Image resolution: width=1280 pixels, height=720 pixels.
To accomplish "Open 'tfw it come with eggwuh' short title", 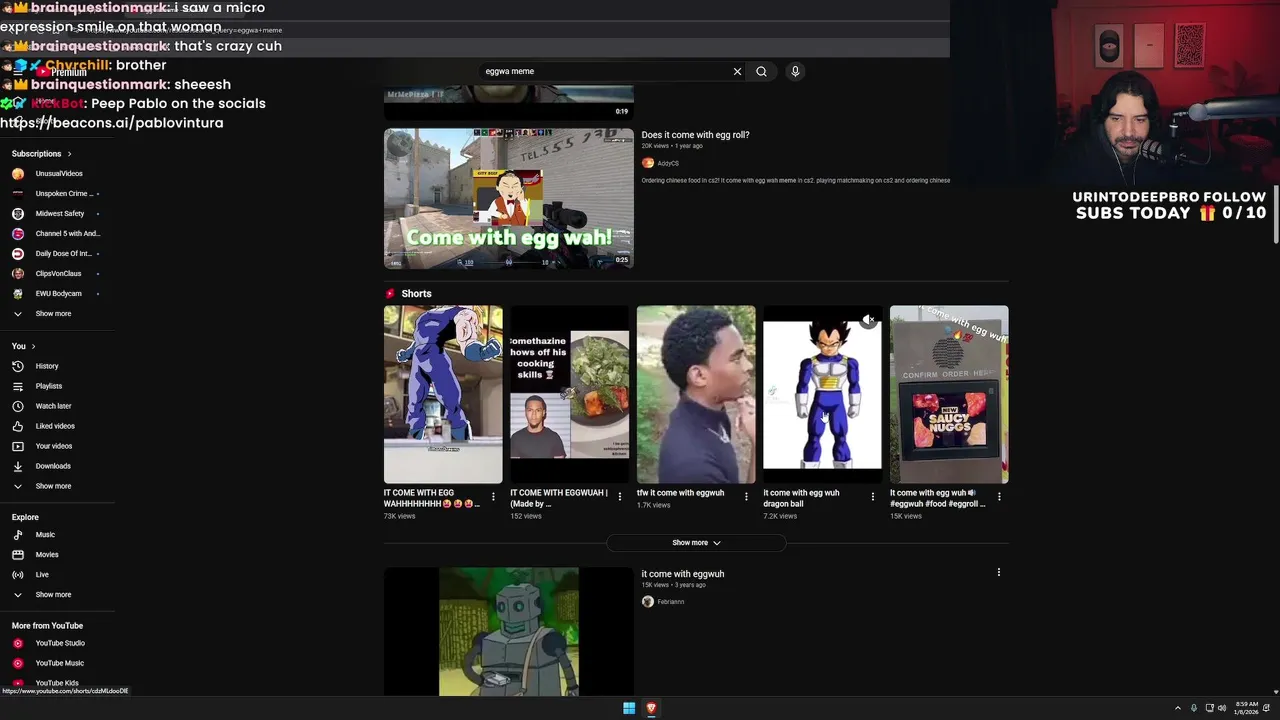I will (x=680, y=493).
